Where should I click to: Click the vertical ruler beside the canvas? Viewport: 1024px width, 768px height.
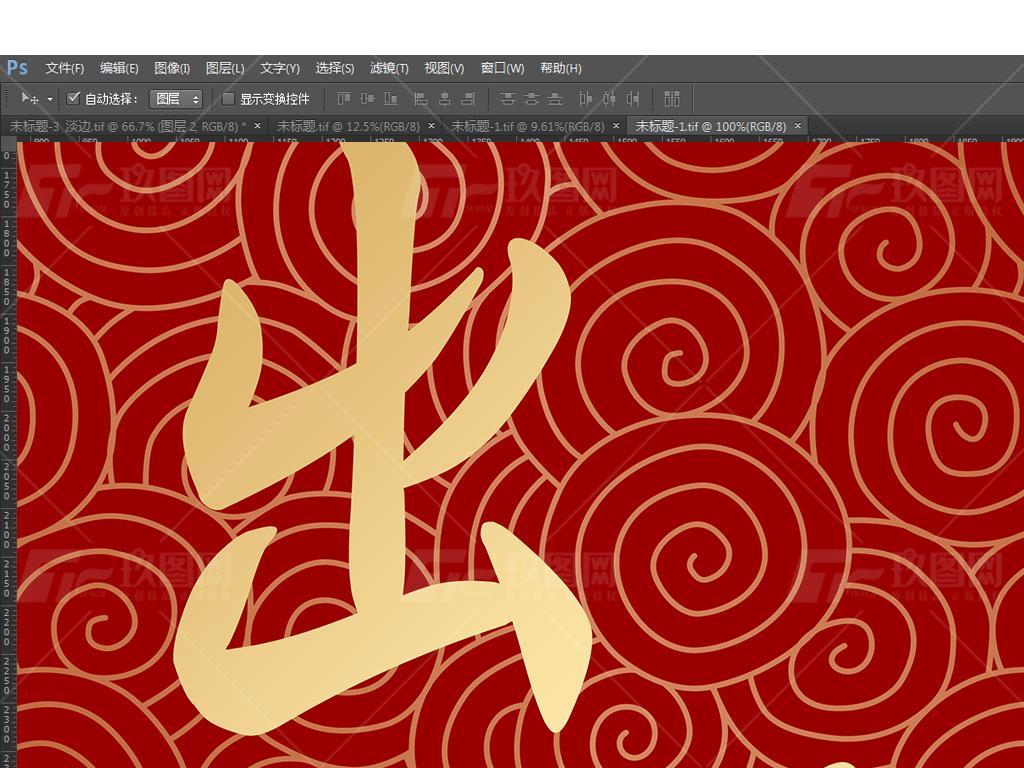(x=8, y=455)
